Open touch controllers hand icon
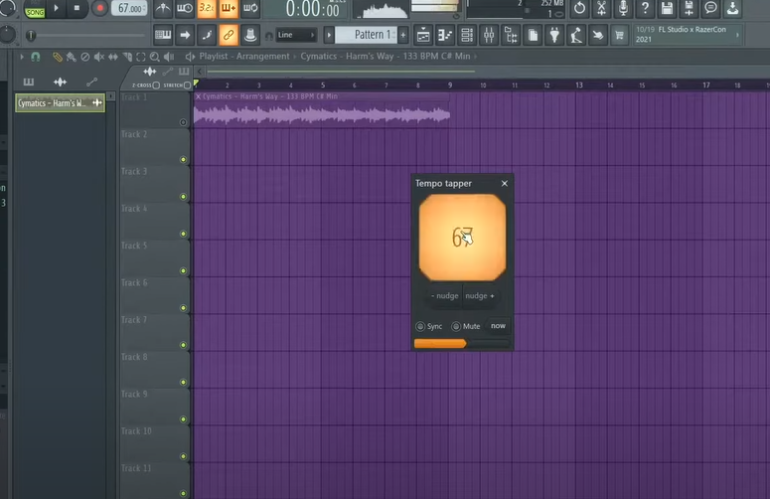The width and height of the screenshot is (770, 499). [598, 35]
